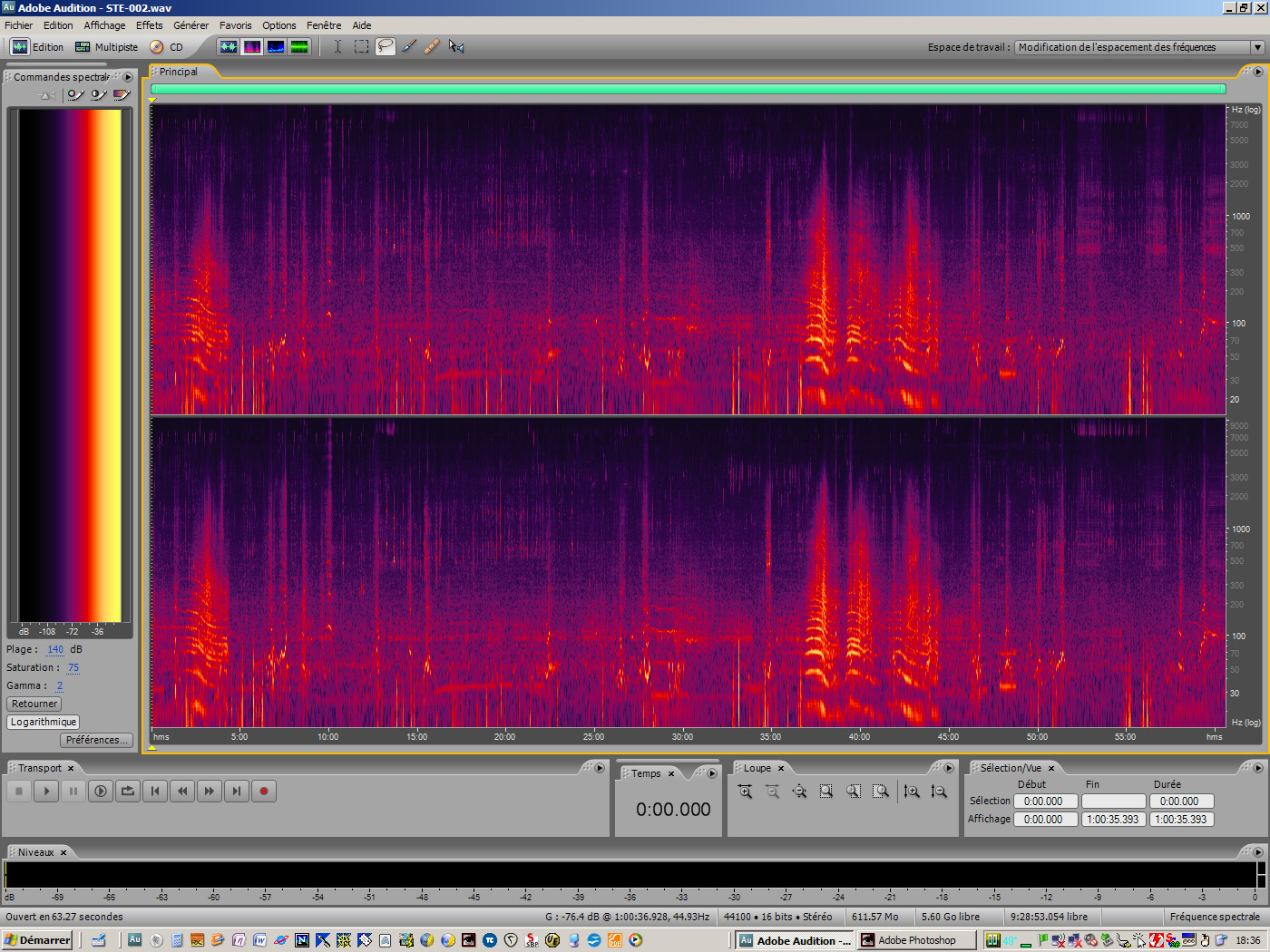The width and height of the screenshot is (1270, 952).
Task: Click Retourner to reverse the spectral palette
Action: (x=34, y=704)
